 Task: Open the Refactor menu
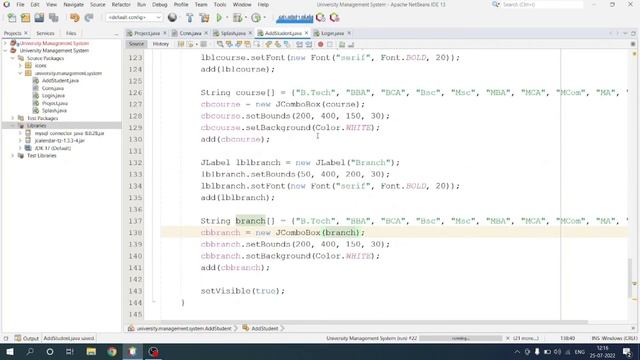pos(121,4)
